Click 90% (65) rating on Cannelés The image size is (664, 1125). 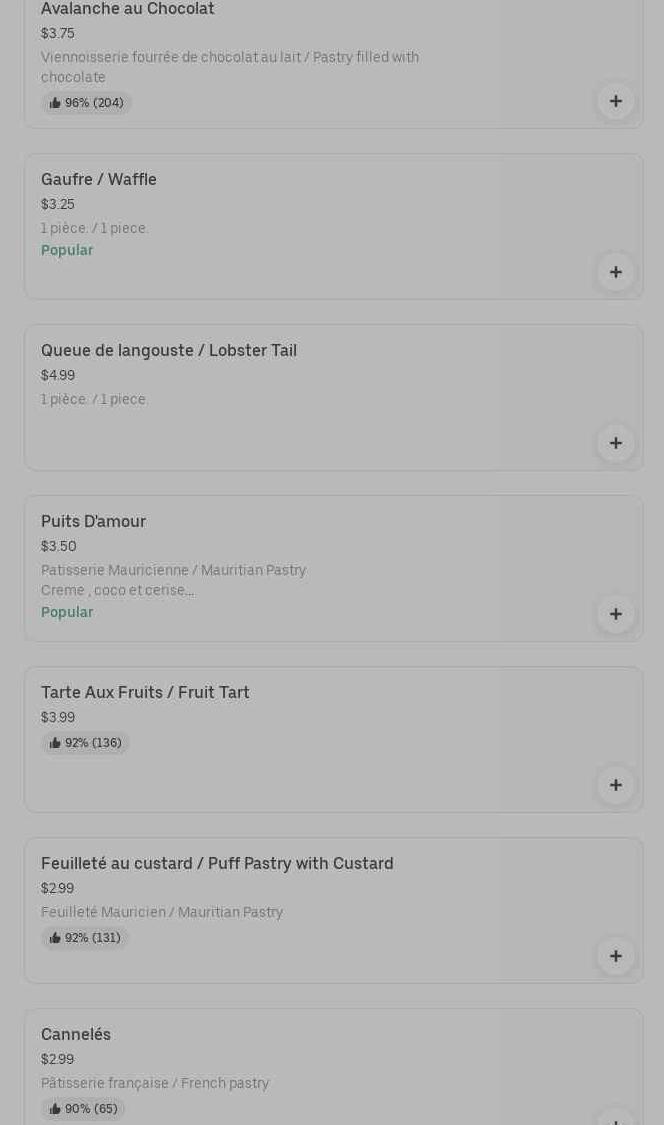(83, 1108)
